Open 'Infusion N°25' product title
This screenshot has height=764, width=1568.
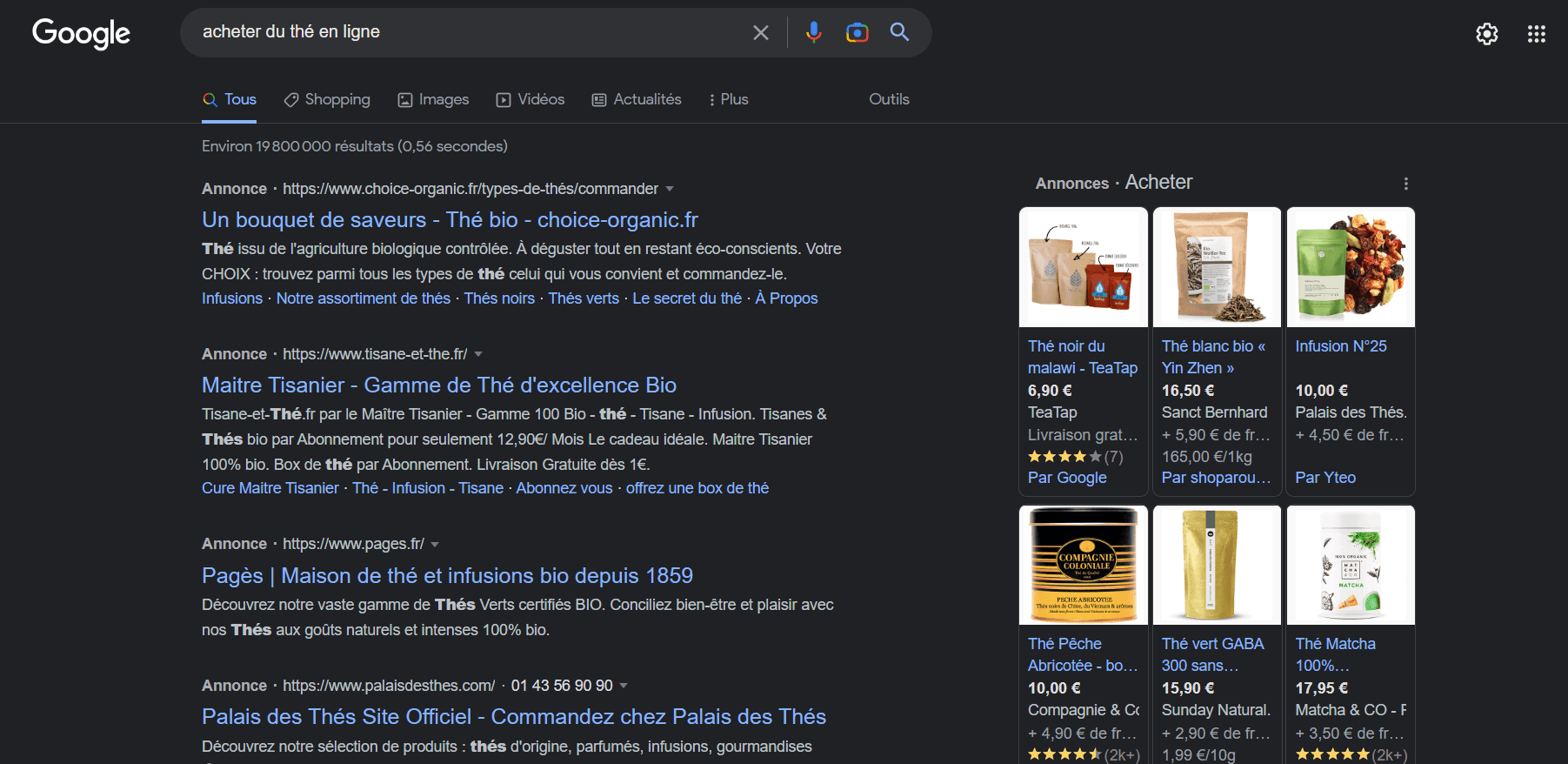1341,346
